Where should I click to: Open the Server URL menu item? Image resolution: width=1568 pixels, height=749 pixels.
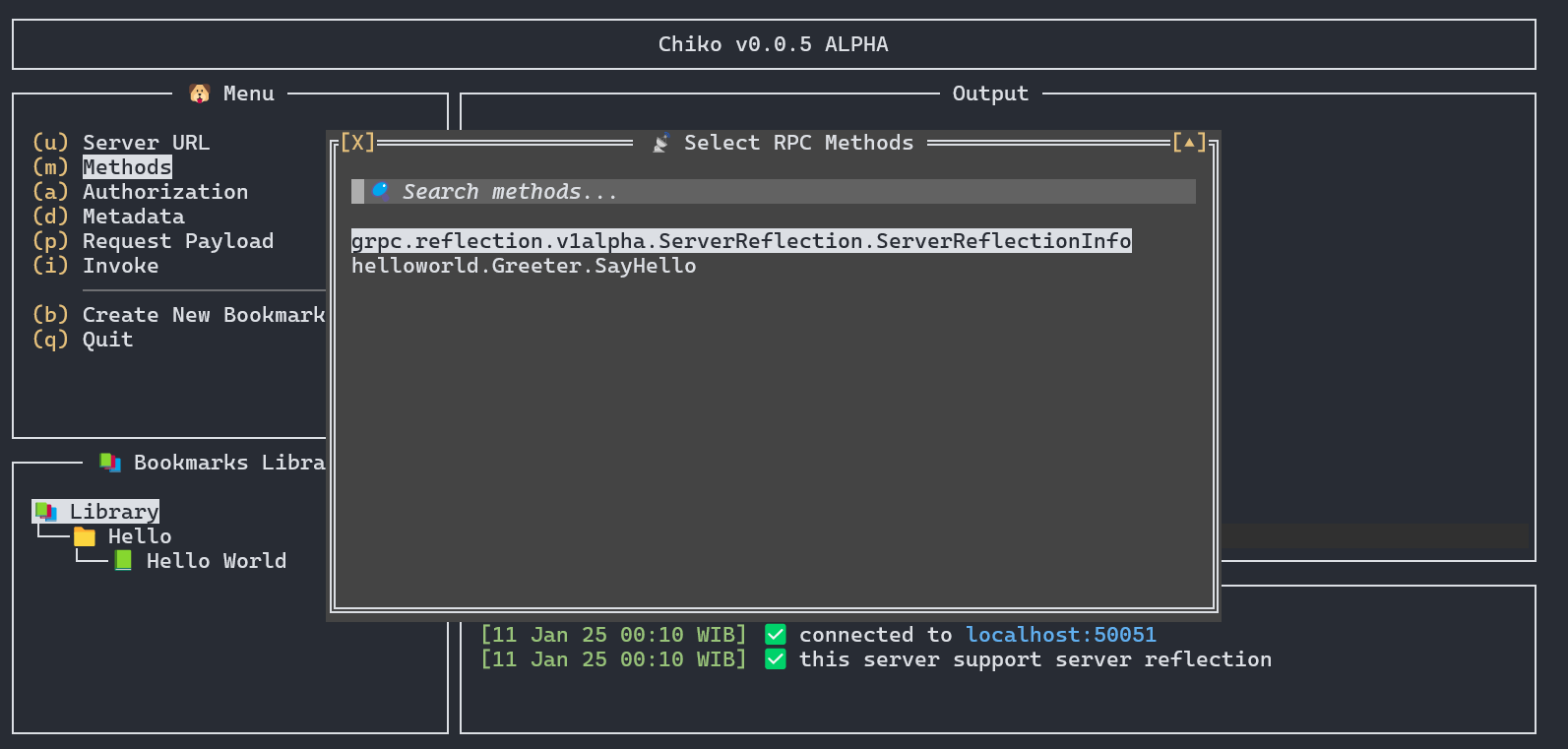[146, 143]
